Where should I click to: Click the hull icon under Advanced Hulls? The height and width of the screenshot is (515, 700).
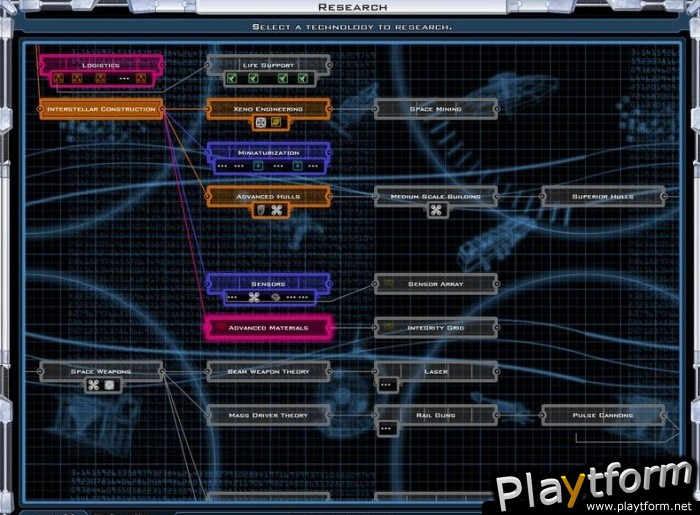pos(261,210)
